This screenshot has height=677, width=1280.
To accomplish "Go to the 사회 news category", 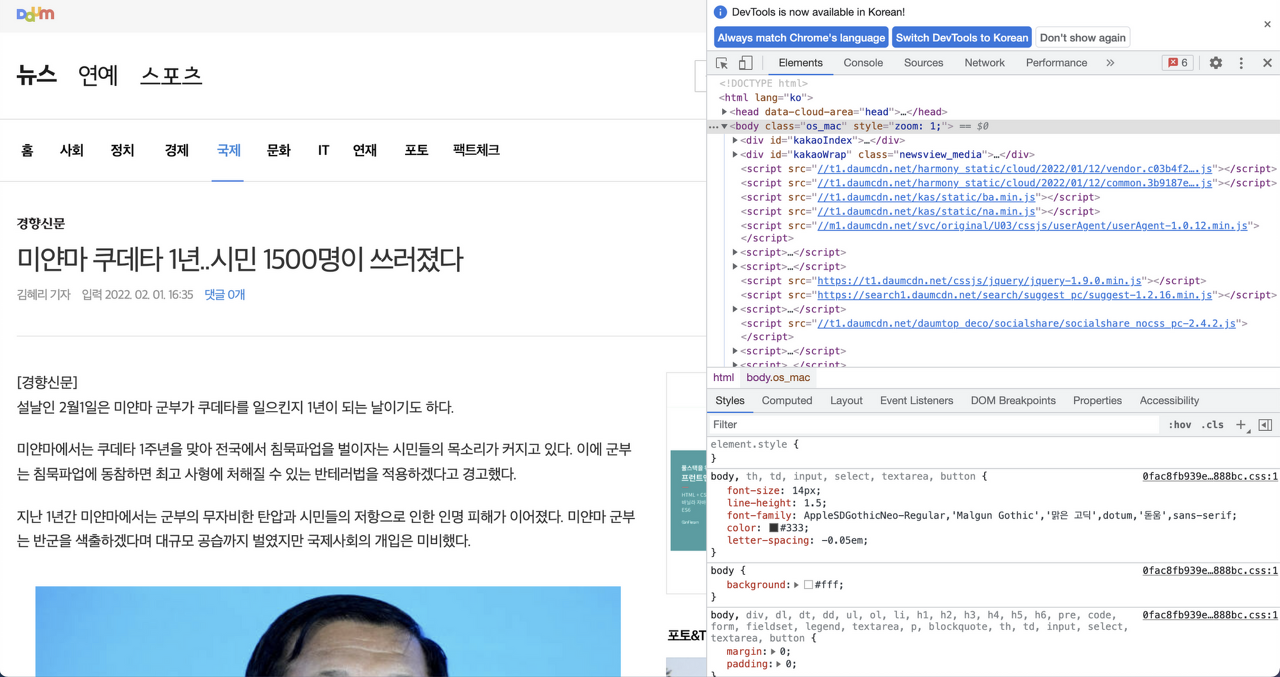I will coord(71,151).
